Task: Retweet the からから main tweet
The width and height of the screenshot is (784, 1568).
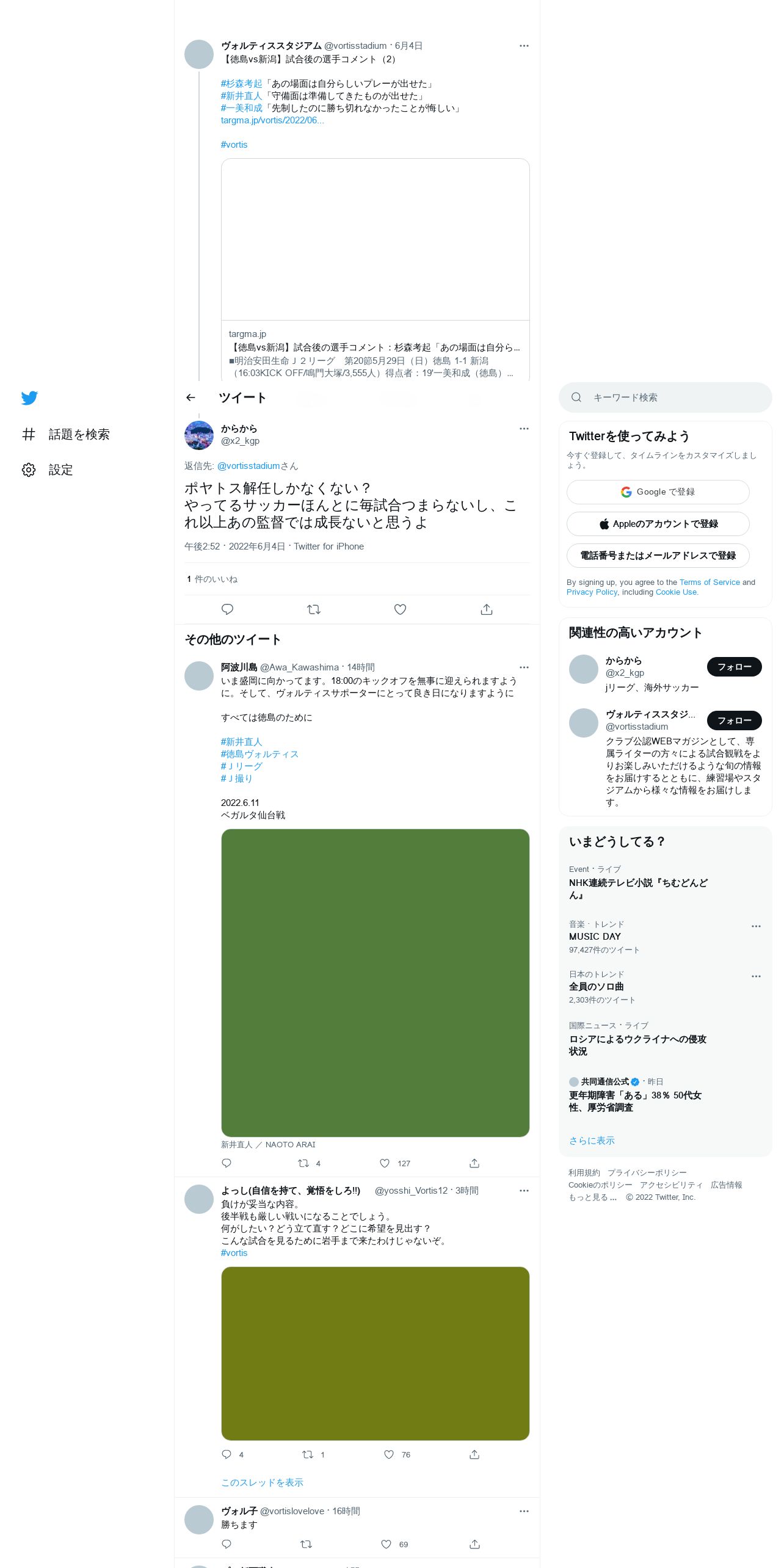Action: tap(314, 609)
